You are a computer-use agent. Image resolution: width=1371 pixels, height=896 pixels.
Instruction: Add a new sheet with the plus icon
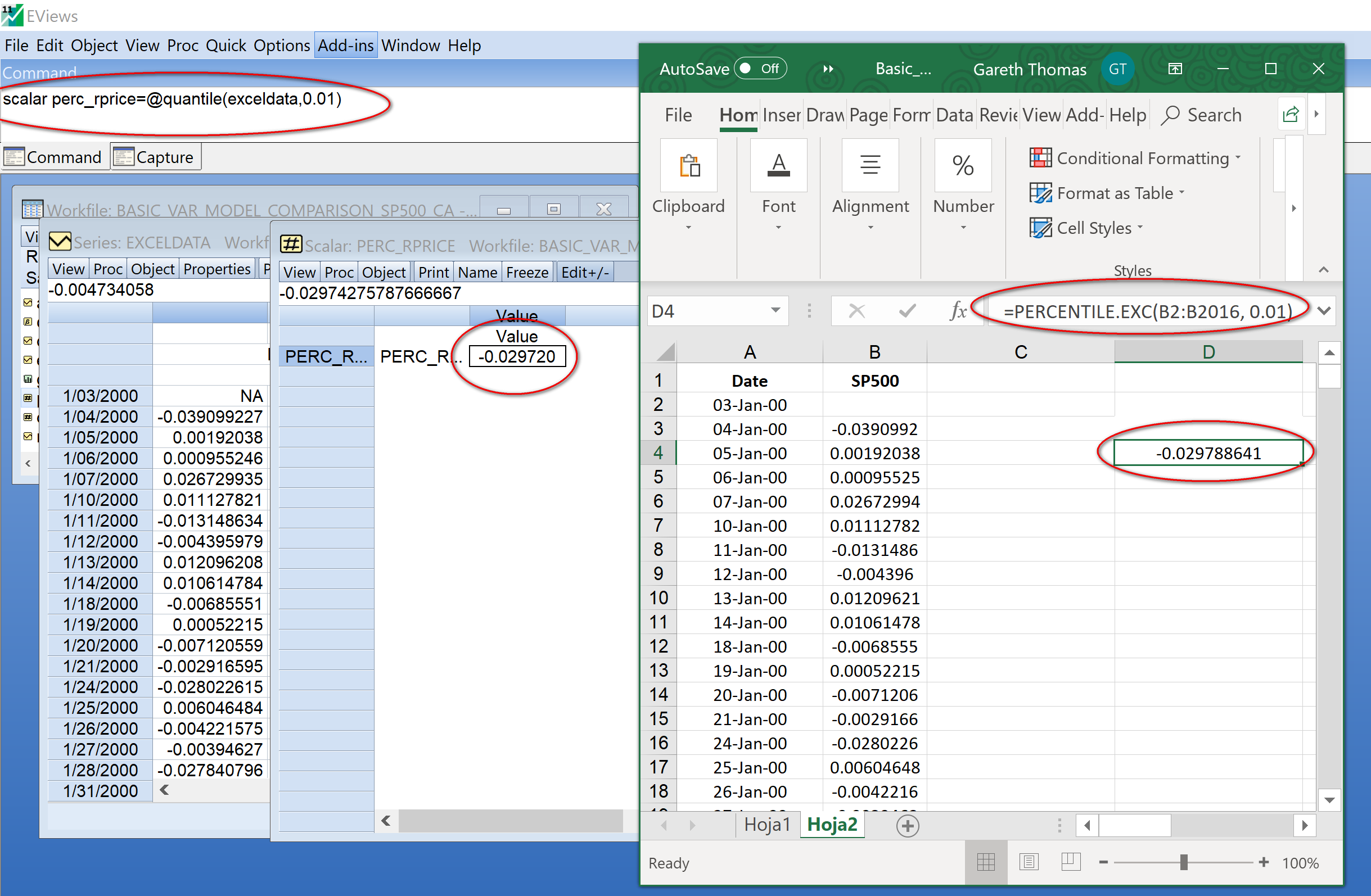[907, 826]
